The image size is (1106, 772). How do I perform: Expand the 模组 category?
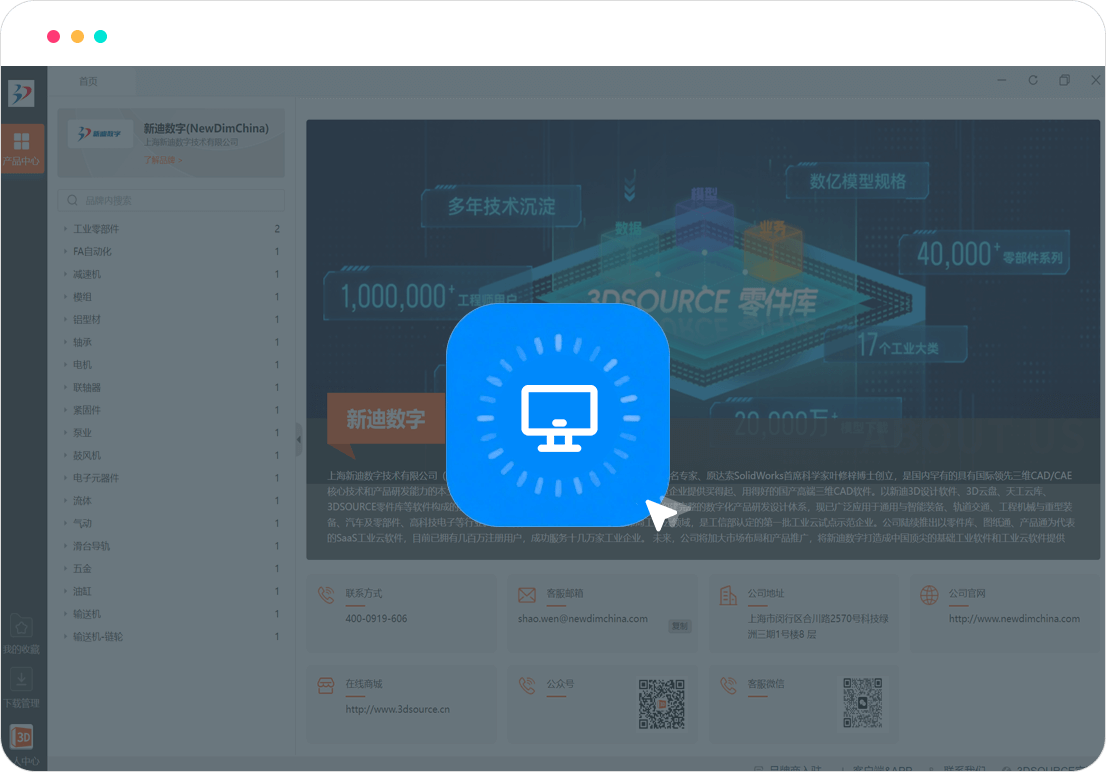pyautogui.click(x=66, y=296)
